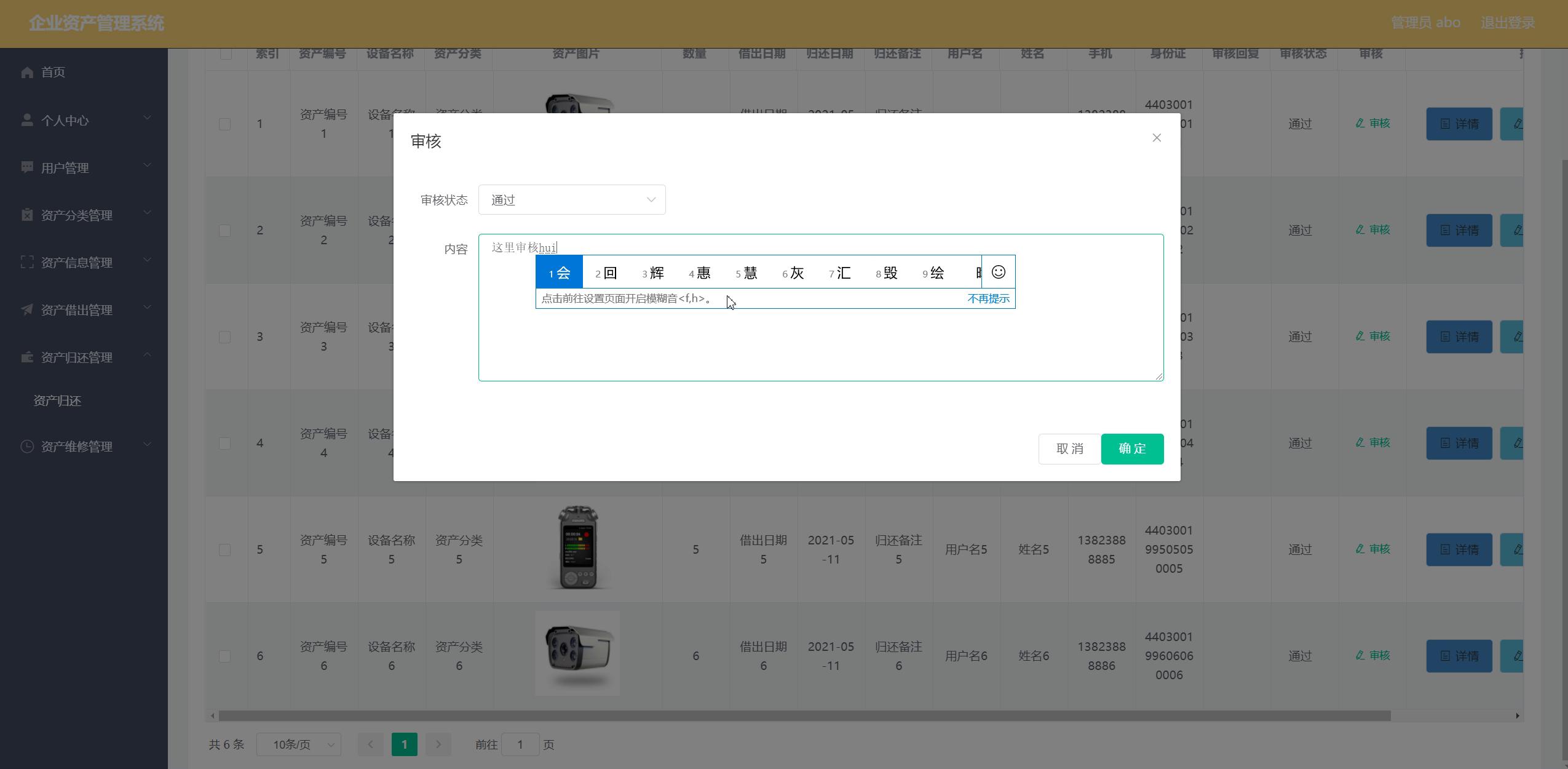Select candidate 2 回 in IME bar
The height and width of the screenshot is (769, 1568).
point(606,273)
